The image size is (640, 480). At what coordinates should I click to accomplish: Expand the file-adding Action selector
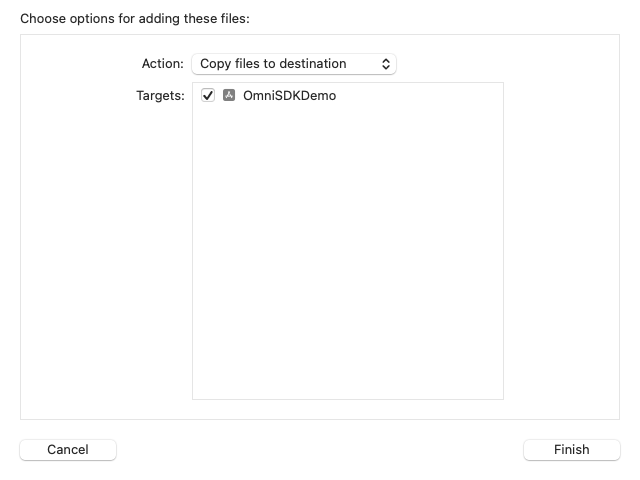(x=294, y=64)
